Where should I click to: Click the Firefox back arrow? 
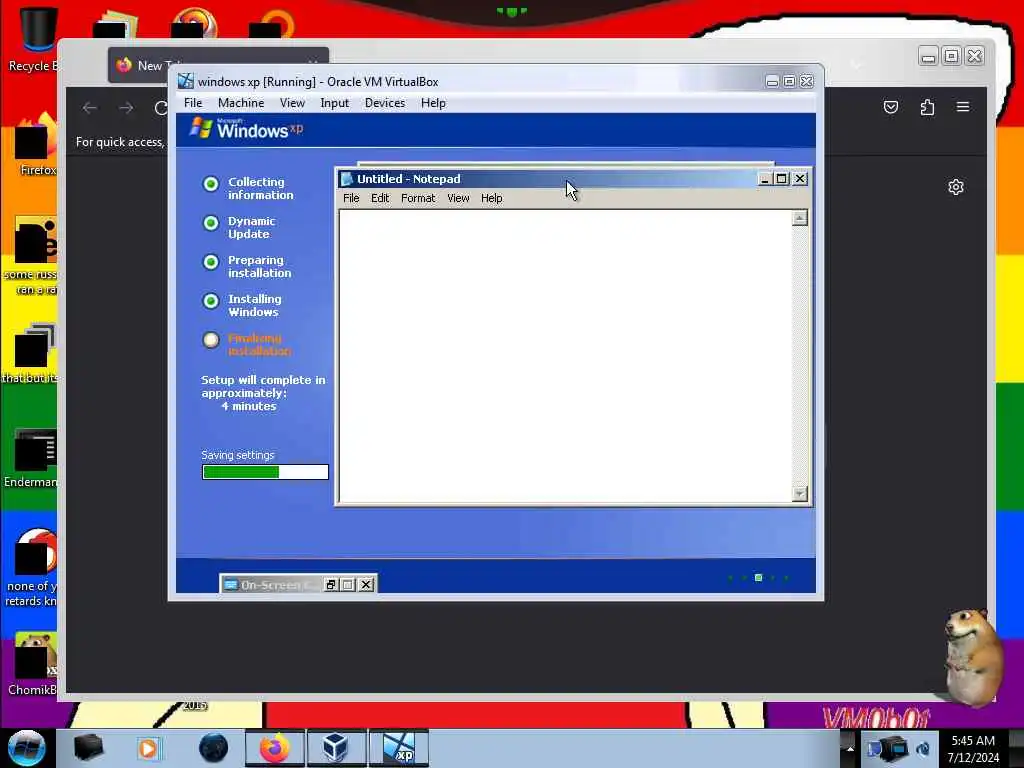click(90, 107)
